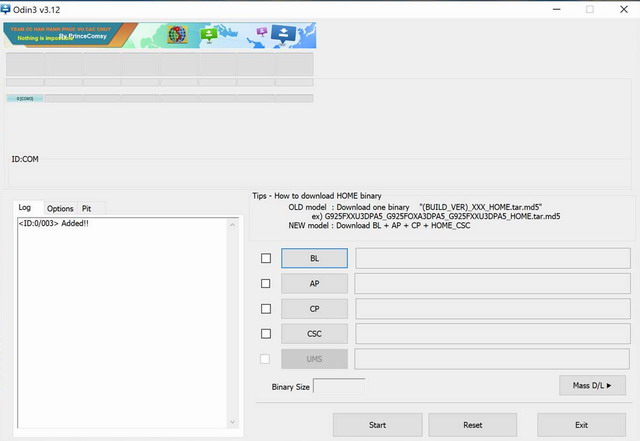Enable the BL checkbox
Screen dimensions: 640x441
(266, 258)
